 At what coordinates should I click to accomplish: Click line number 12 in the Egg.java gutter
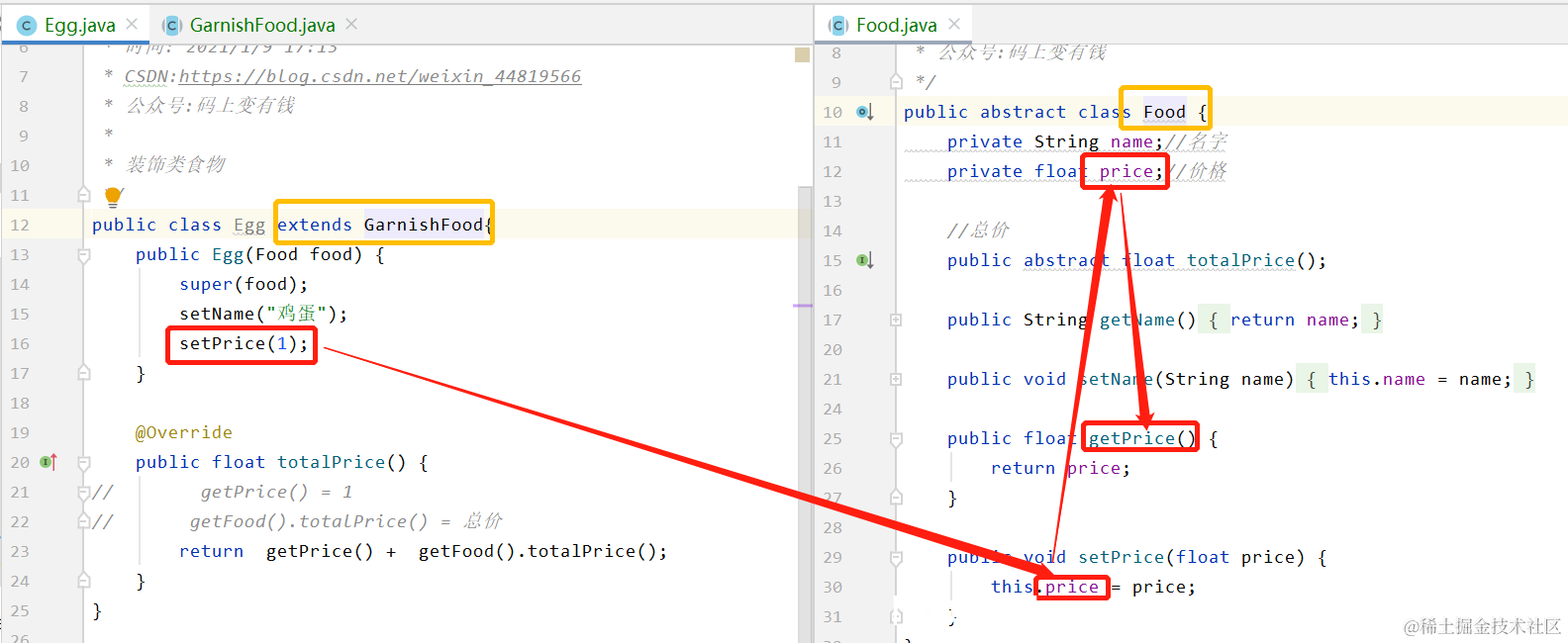pos(20,225)
